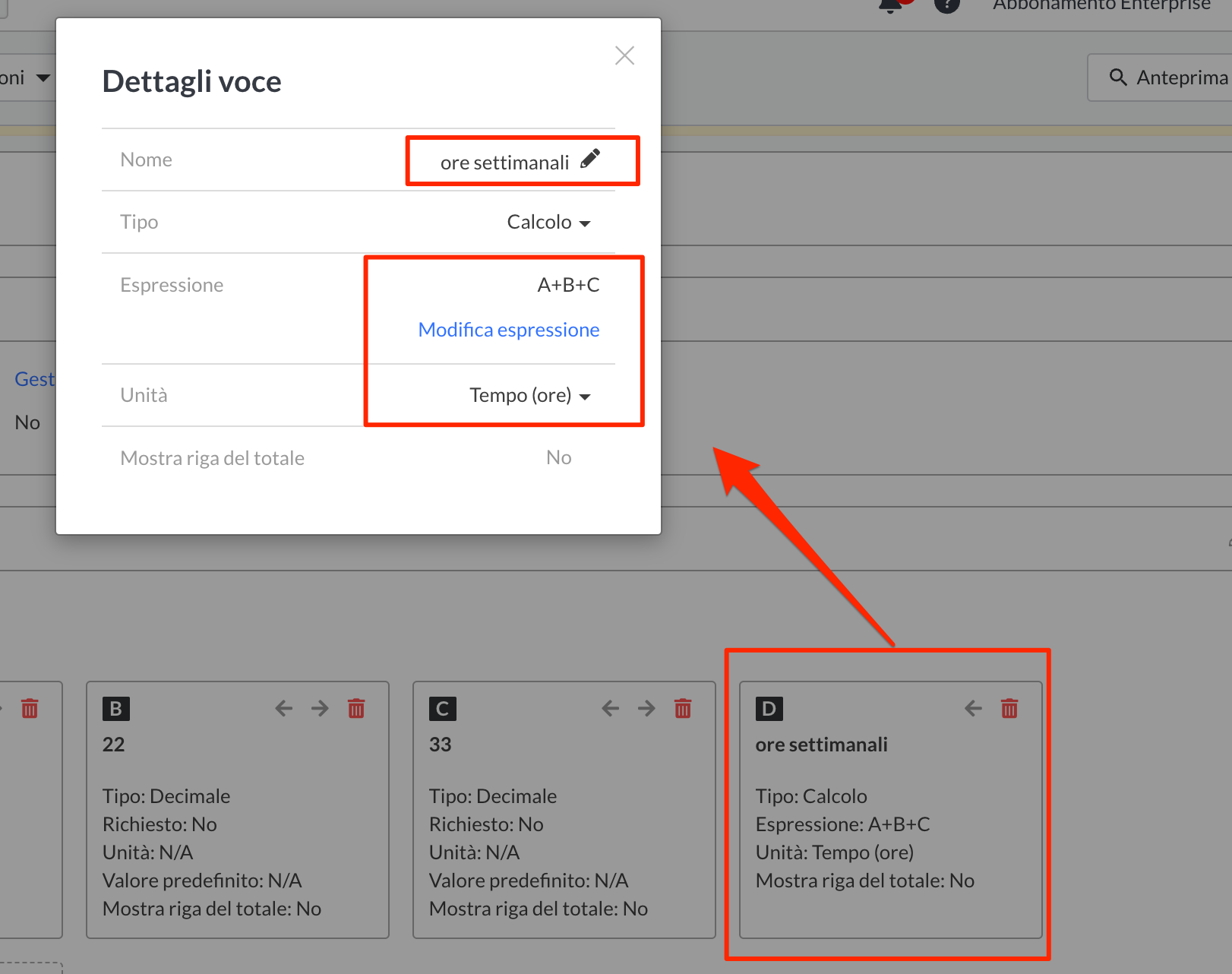This screenshot has width=1232, height=974.
Task: Delete card C with the trash icon
Action: click(x=683, y=709)
